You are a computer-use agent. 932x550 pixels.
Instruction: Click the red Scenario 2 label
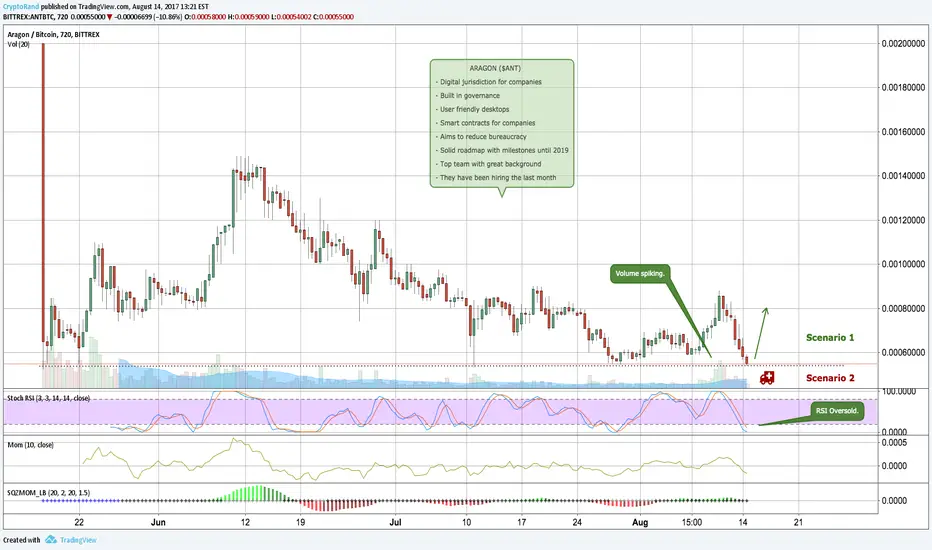click(x=830, y=378)
